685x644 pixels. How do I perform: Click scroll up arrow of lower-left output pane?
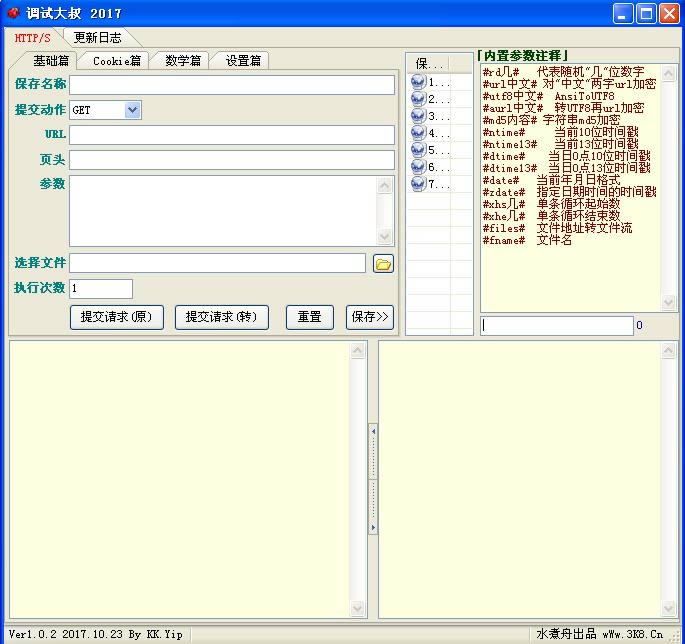pos(357,351)
